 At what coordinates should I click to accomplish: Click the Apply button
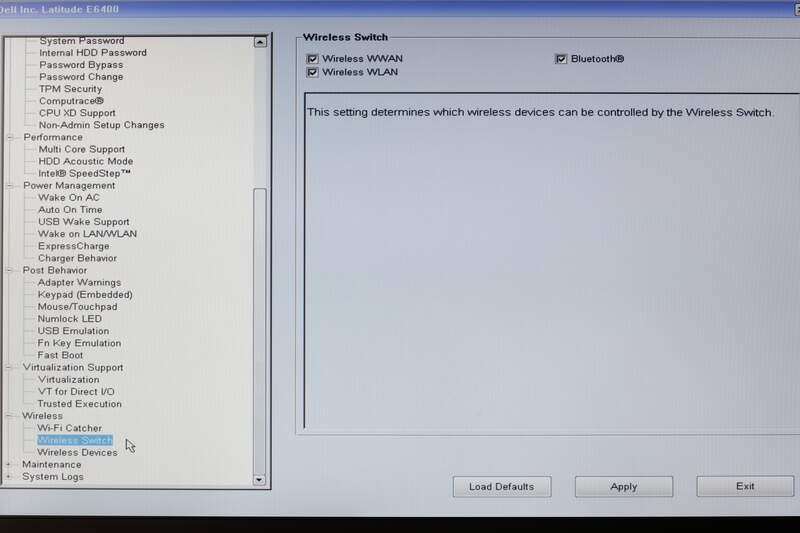click(x=623, y=487)
